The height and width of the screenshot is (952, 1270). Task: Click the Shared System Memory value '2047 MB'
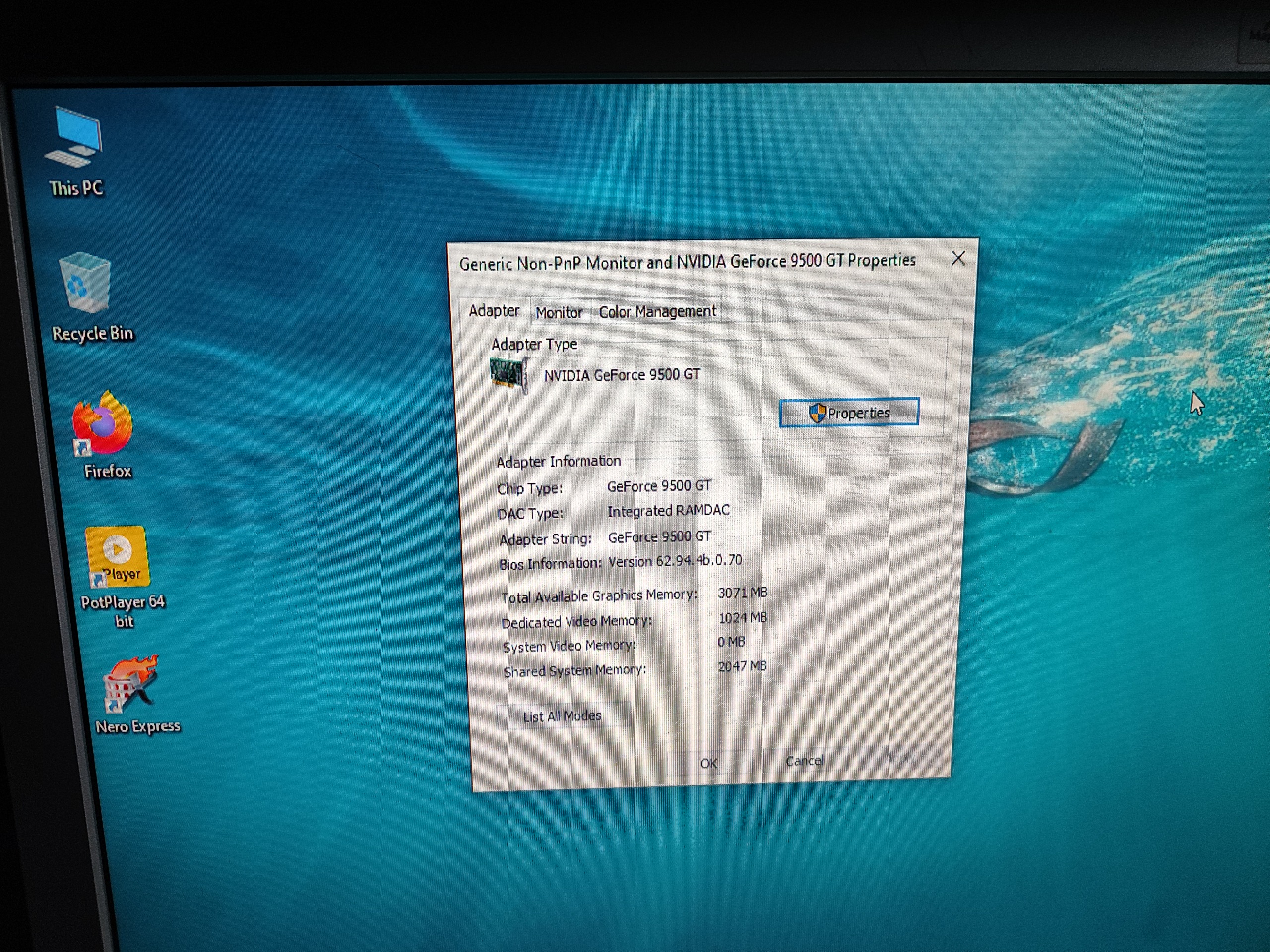(x=742, y=666)
